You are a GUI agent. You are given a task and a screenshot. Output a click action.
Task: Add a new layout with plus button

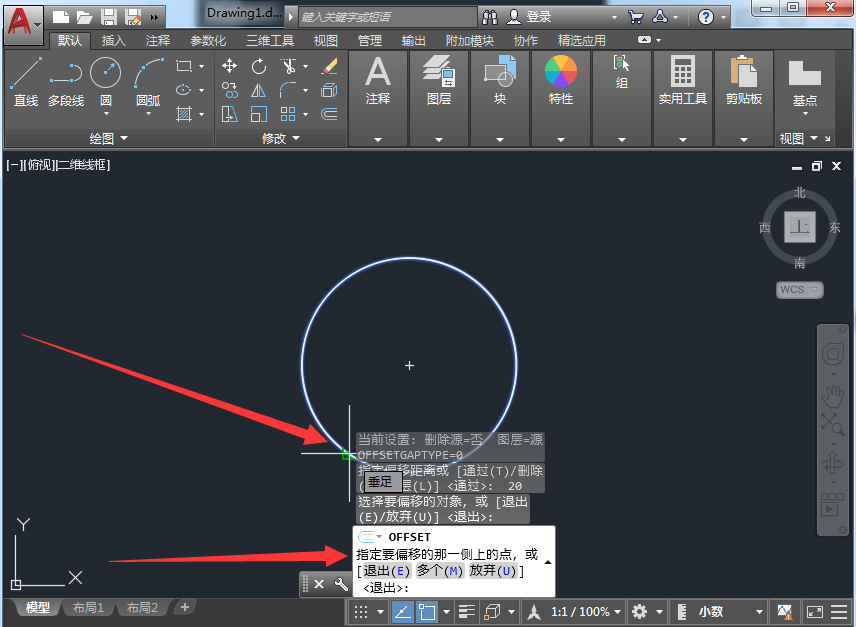point(185,607)
